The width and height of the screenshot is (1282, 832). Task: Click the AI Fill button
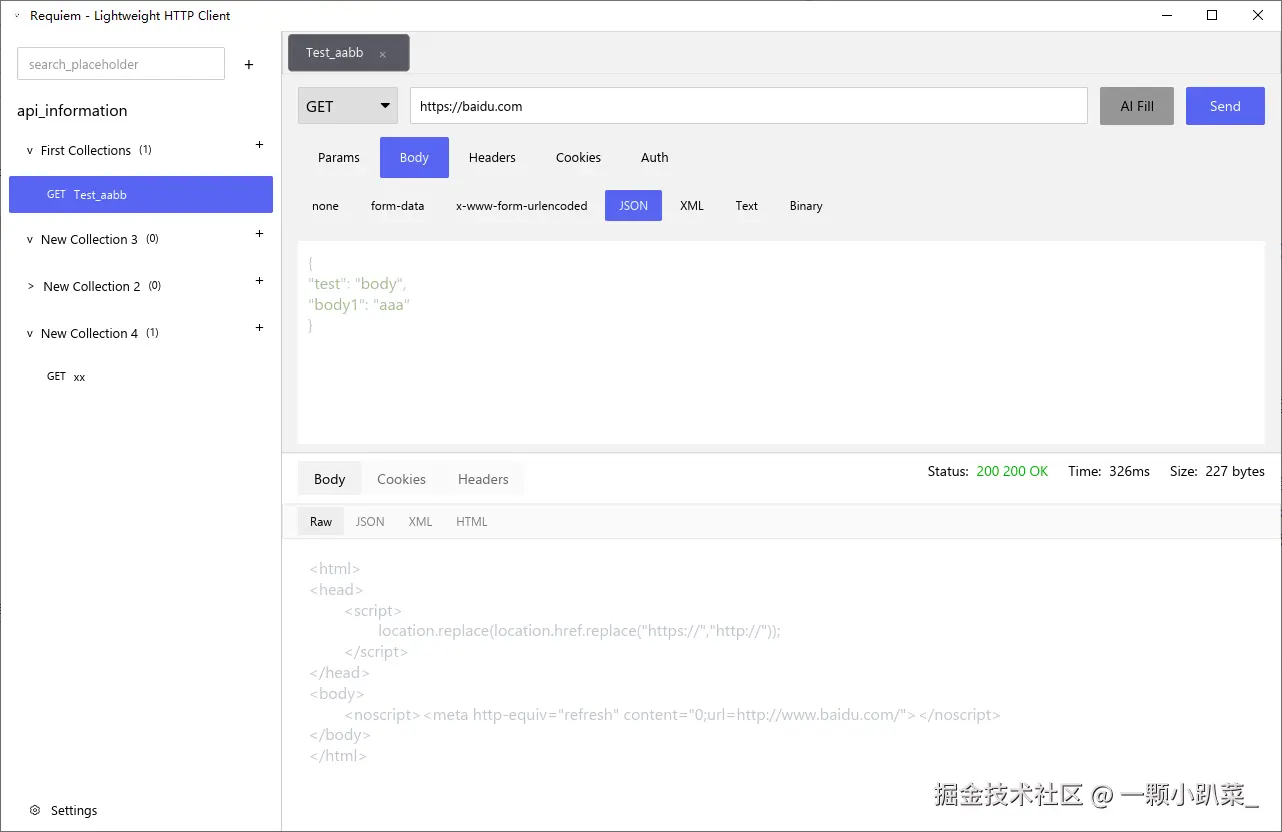pos(1137,106)
